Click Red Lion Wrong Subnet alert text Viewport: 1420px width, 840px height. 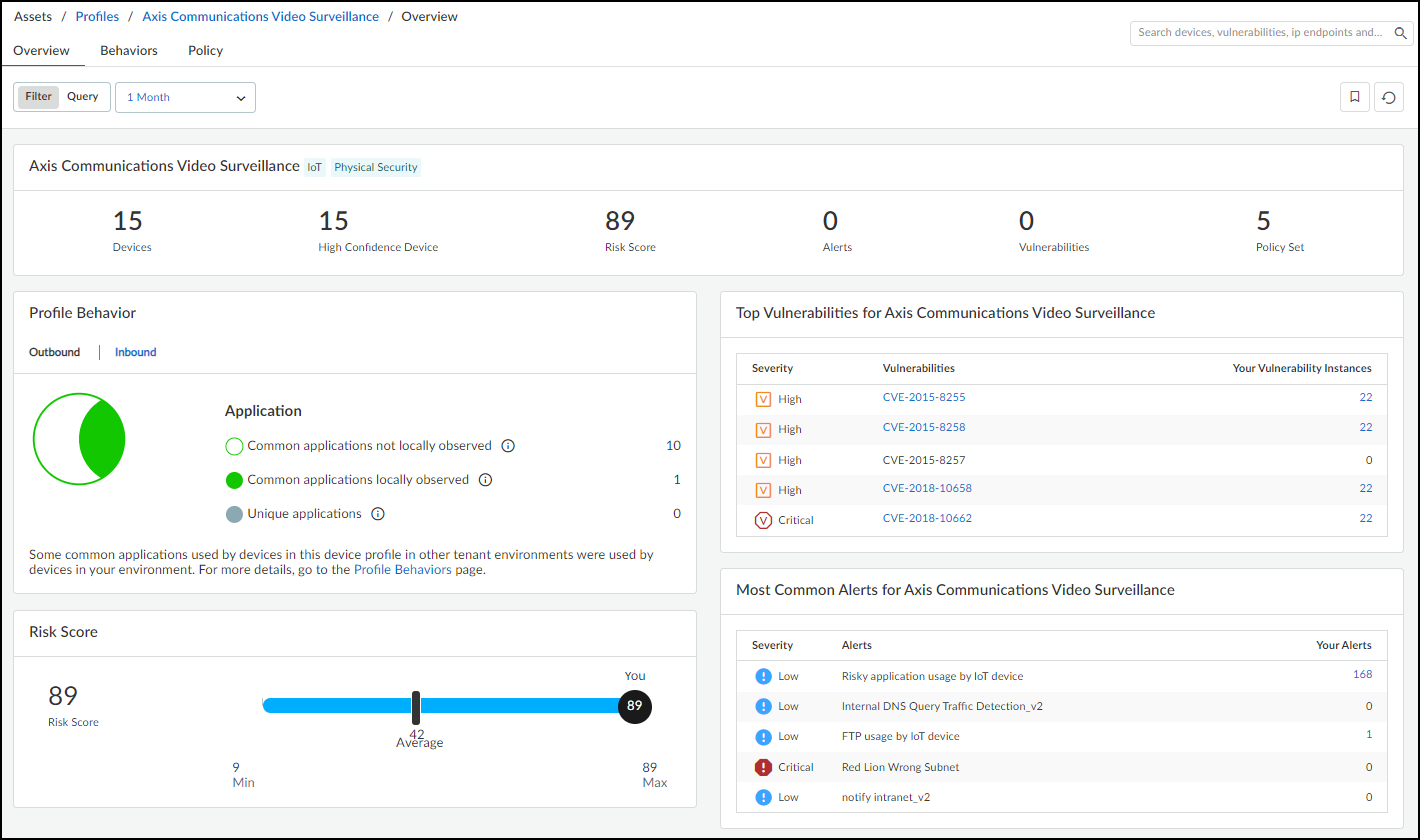(x=899, y=767)
